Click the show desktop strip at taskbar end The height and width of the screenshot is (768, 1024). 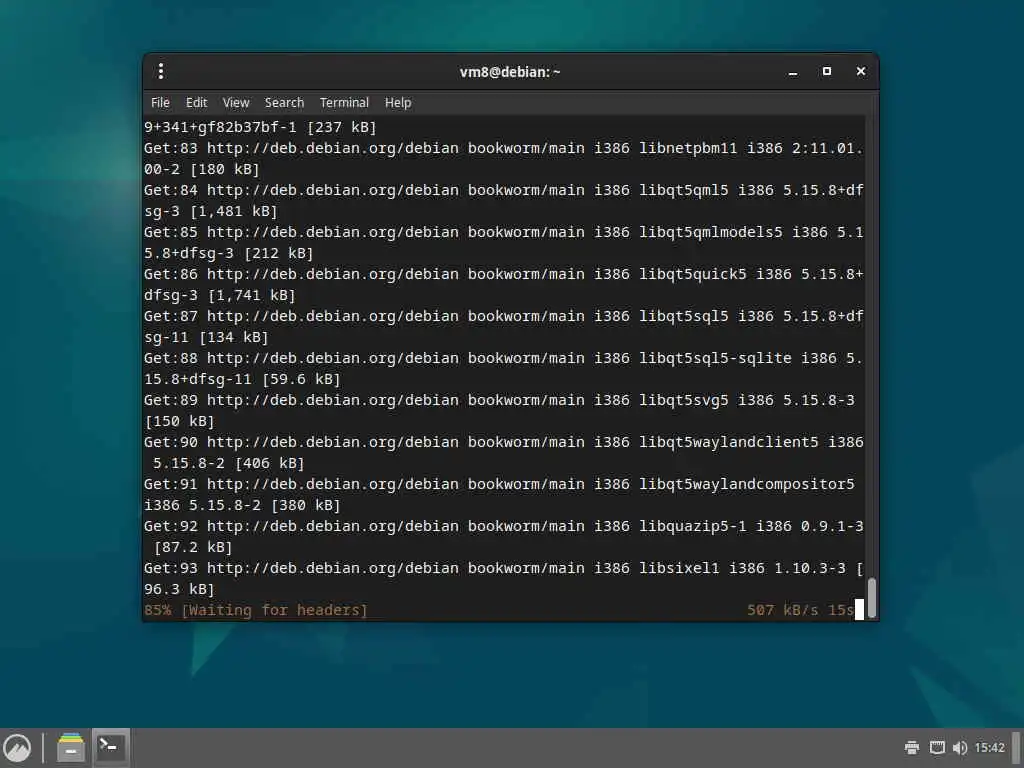1017,748
